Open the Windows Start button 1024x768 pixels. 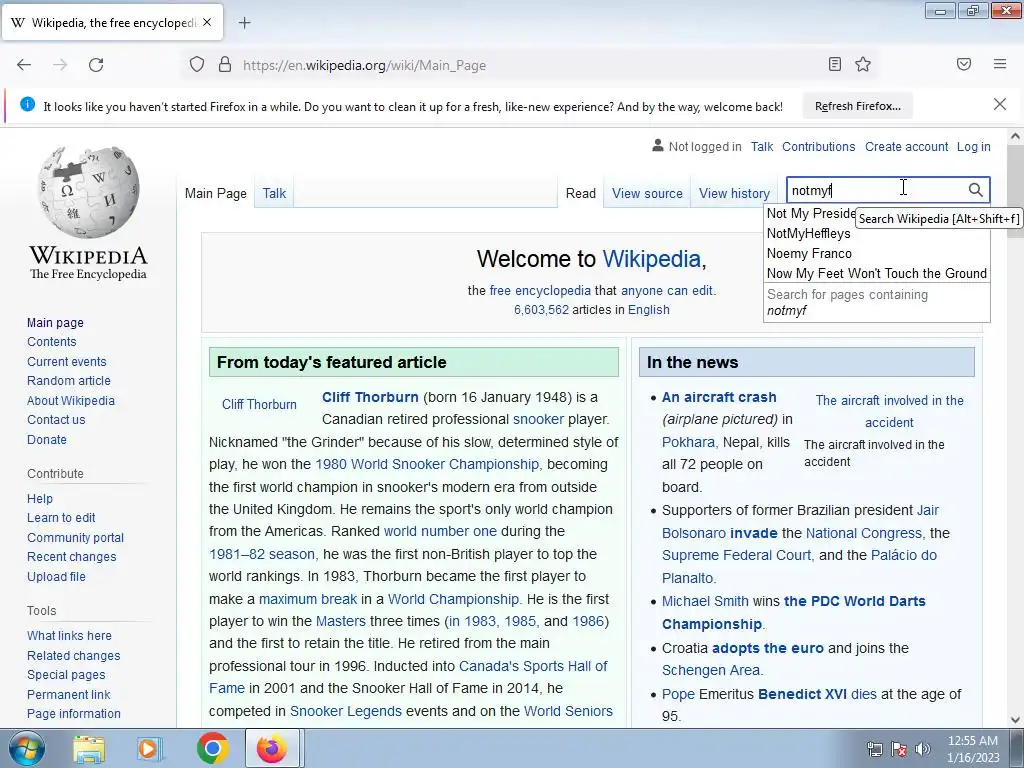click(25, 748)
